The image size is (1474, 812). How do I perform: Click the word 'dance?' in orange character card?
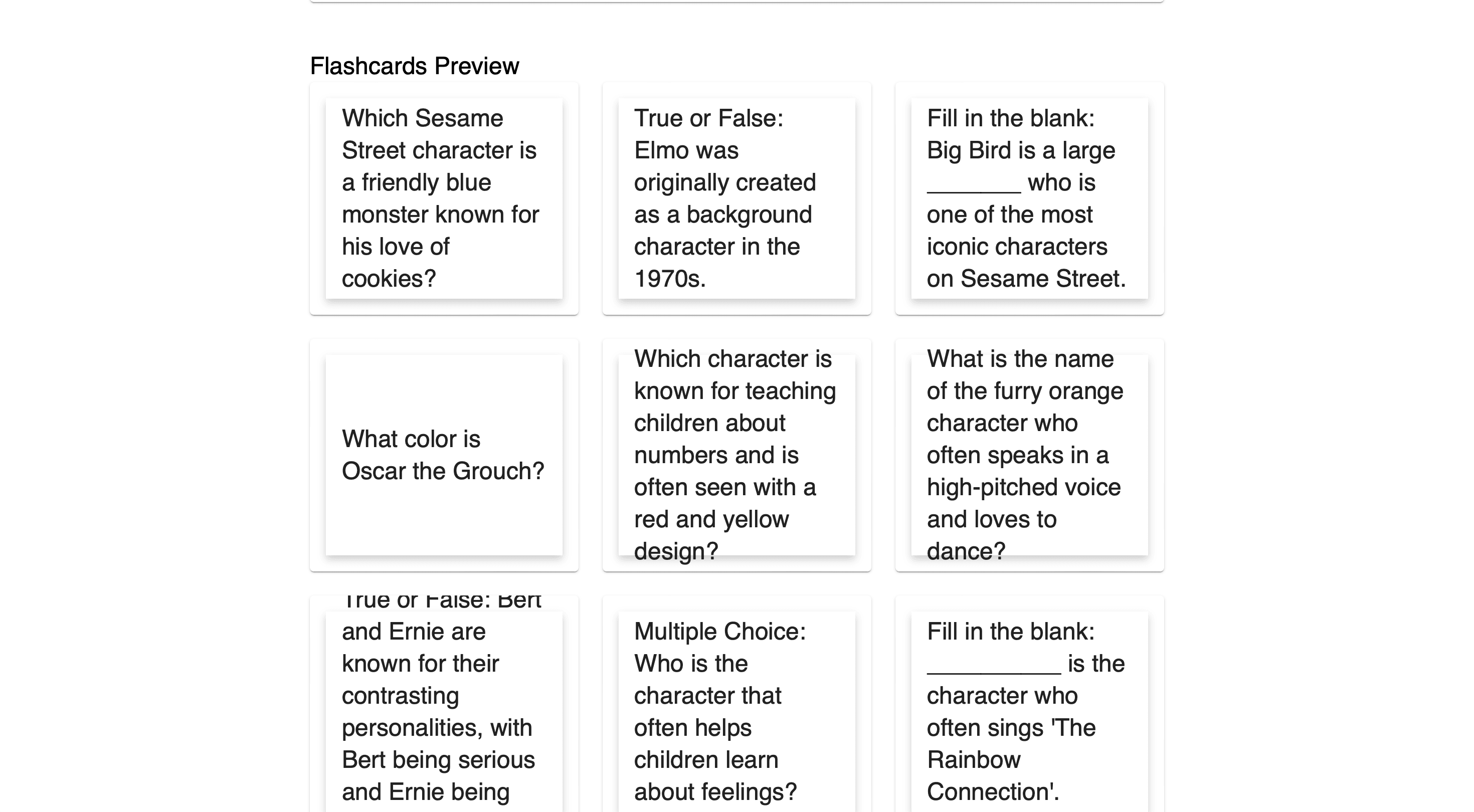(x=966, y=551)
